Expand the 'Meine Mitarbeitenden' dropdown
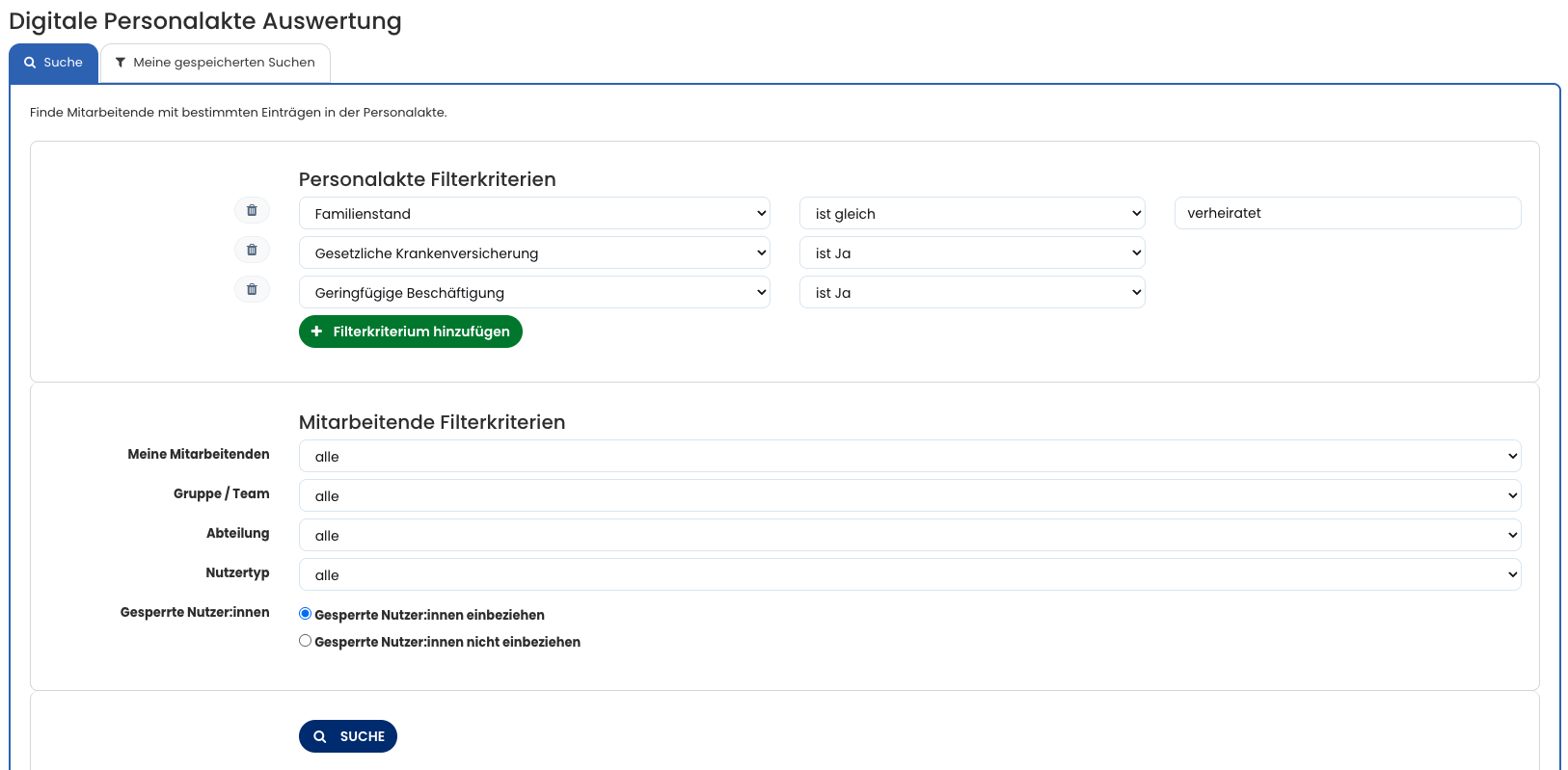The height and width of the screenshot is (770, 1568). pyautogui.click(x=909, y=456)
